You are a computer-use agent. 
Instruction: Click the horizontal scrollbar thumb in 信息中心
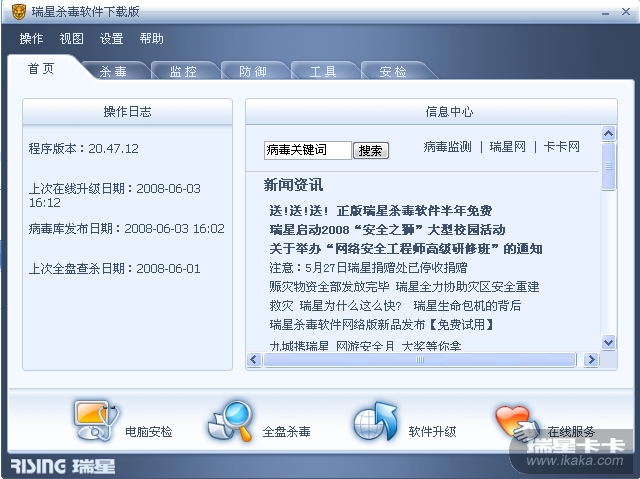[x=420, y=359]
